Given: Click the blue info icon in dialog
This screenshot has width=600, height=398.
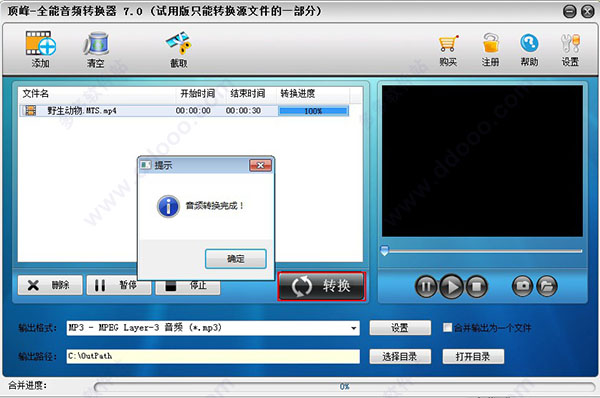Looking at the screenshot, I should pyautogui.click(x=168, y=206).
